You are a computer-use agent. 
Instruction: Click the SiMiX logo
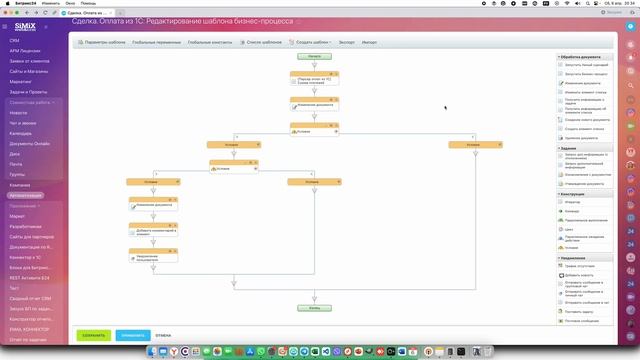tap(25, 27)
